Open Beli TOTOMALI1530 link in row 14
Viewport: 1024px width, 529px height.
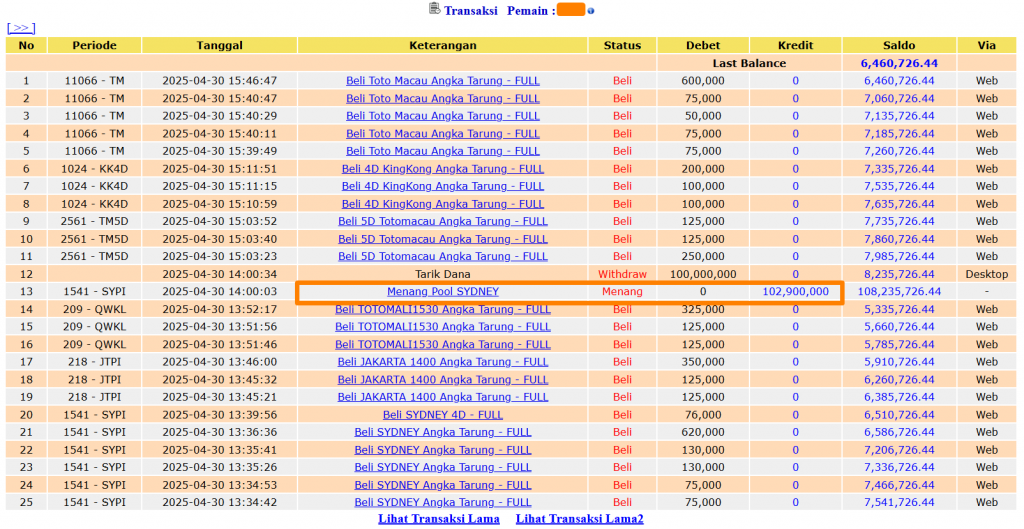coord(443,309)
